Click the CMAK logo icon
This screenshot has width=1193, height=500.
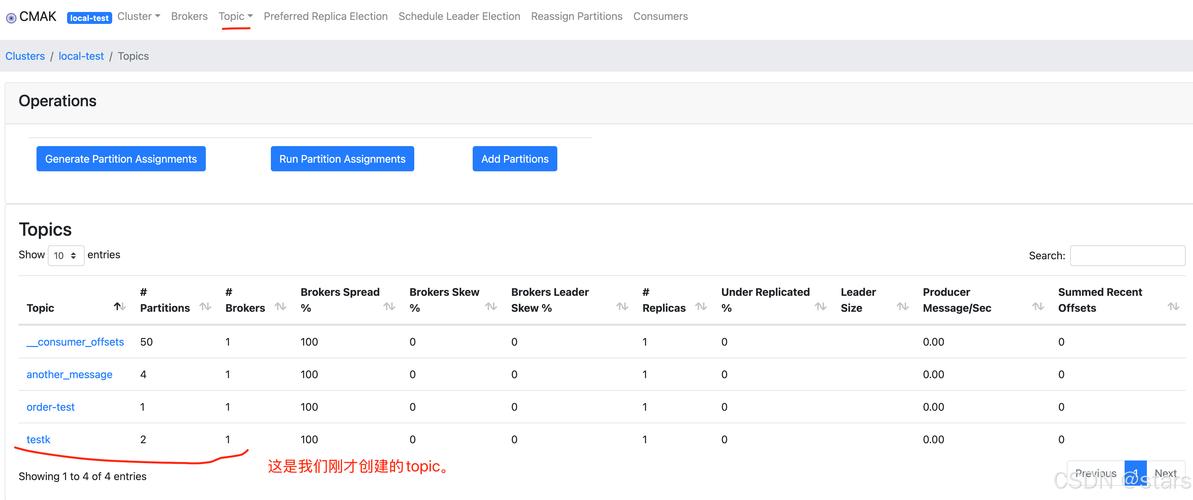click(x=11, y=18)
